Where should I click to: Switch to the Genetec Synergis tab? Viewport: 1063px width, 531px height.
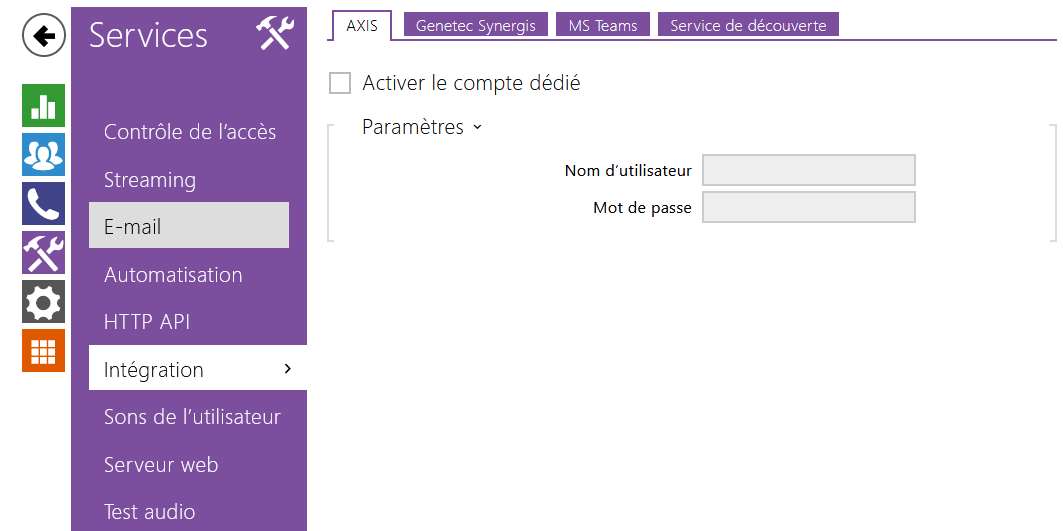coord(475,26)
